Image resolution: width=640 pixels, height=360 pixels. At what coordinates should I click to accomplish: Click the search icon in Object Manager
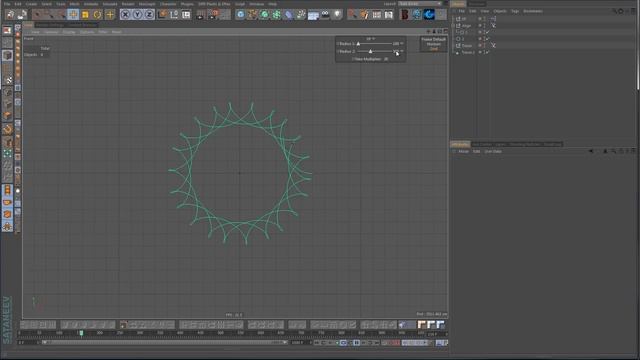(614, 11)
